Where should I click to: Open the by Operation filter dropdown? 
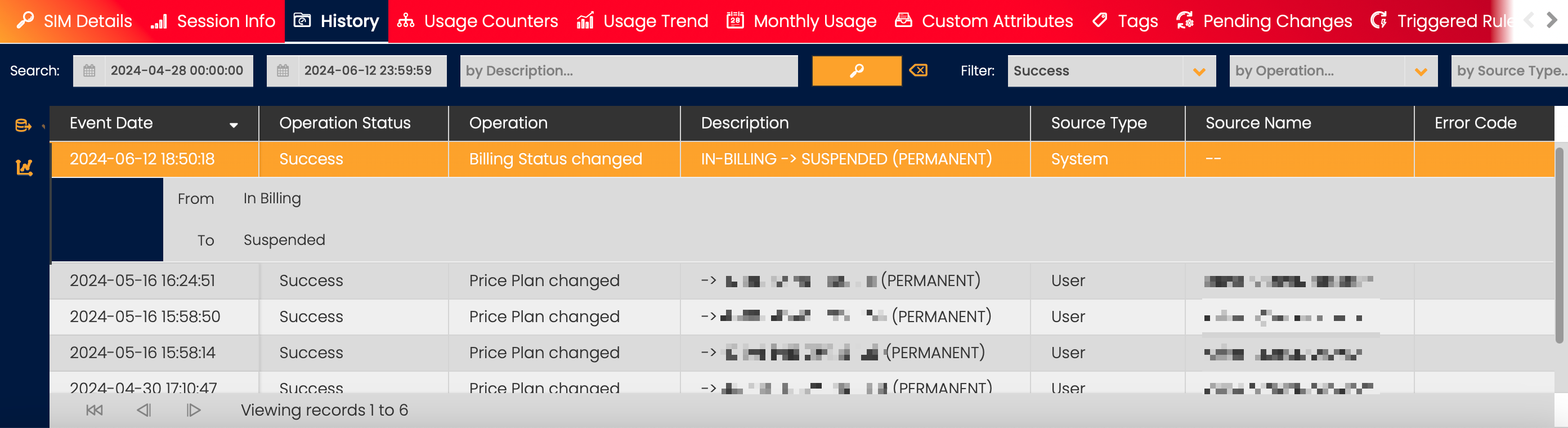click(1420, 71)
